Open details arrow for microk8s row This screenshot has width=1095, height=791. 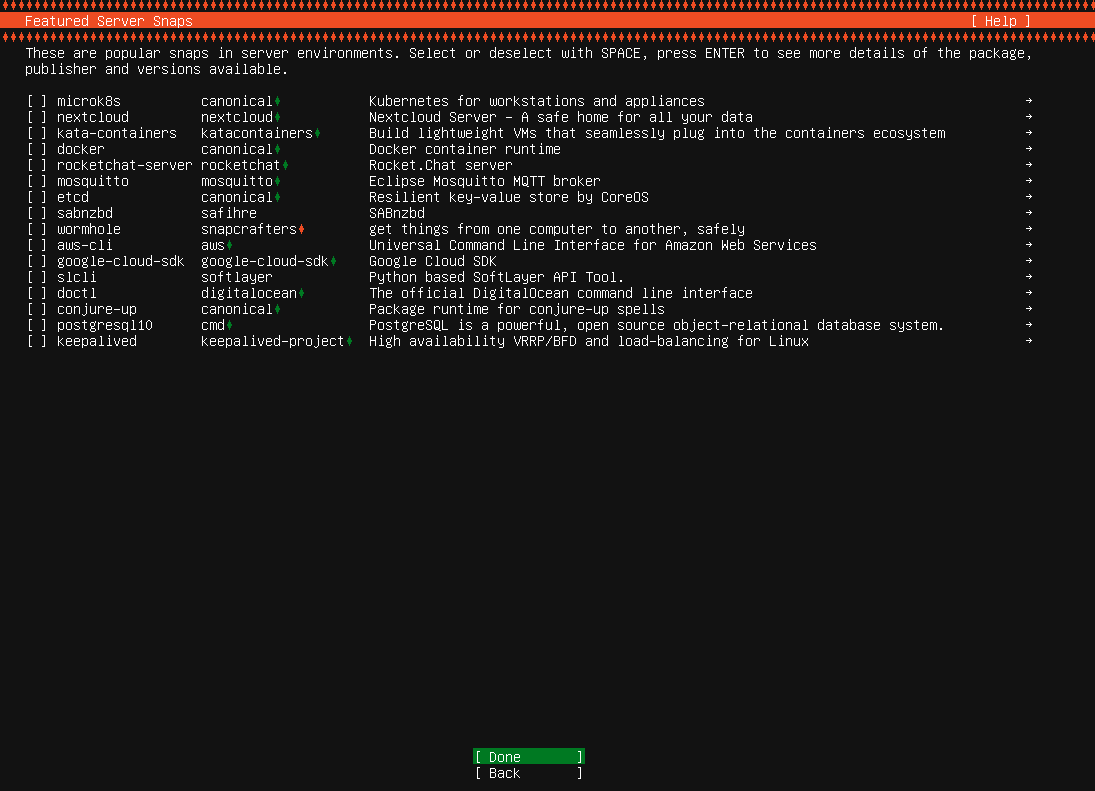[x=1029, y=101]
